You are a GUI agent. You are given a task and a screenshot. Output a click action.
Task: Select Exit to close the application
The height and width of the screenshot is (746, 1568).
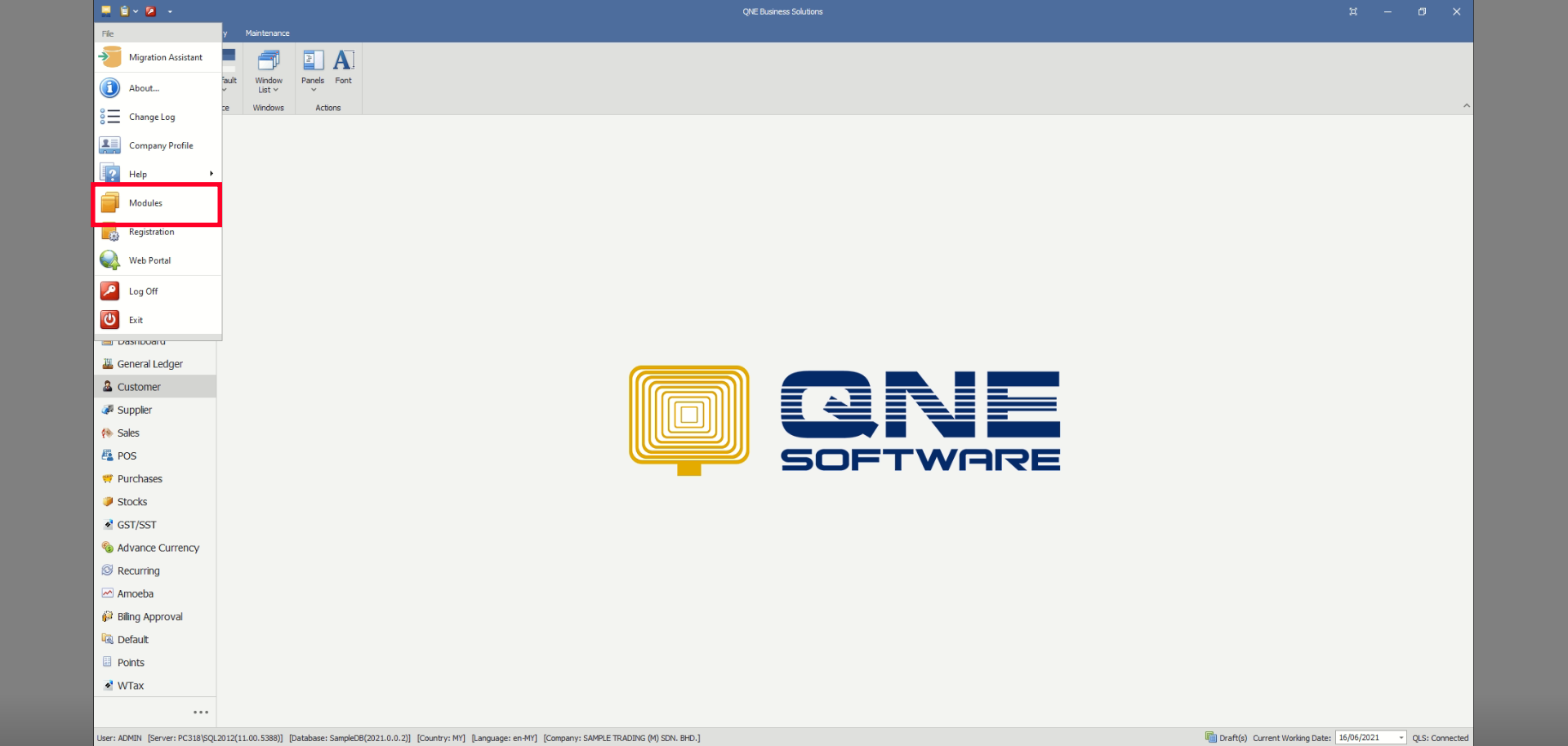158,320
